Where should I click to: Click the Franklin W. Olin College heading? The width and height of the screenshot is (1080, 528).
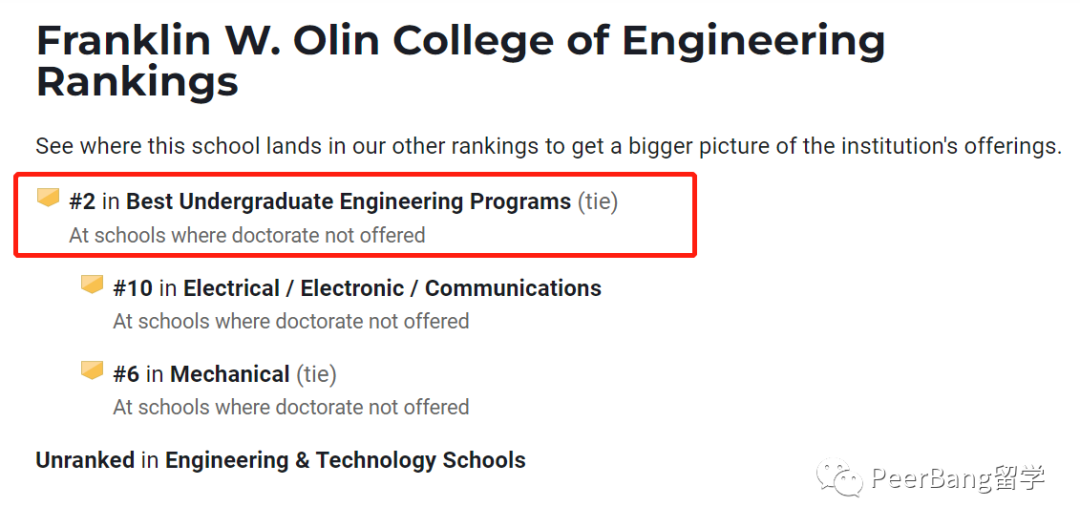460,60
